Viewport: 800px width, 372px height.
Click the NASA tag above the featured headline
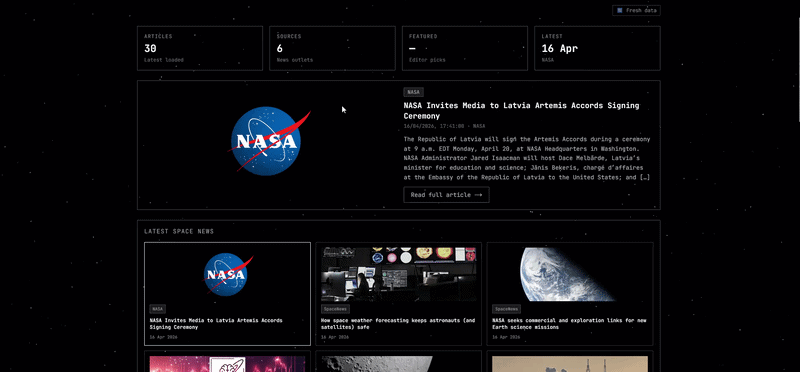click(413, 92)
